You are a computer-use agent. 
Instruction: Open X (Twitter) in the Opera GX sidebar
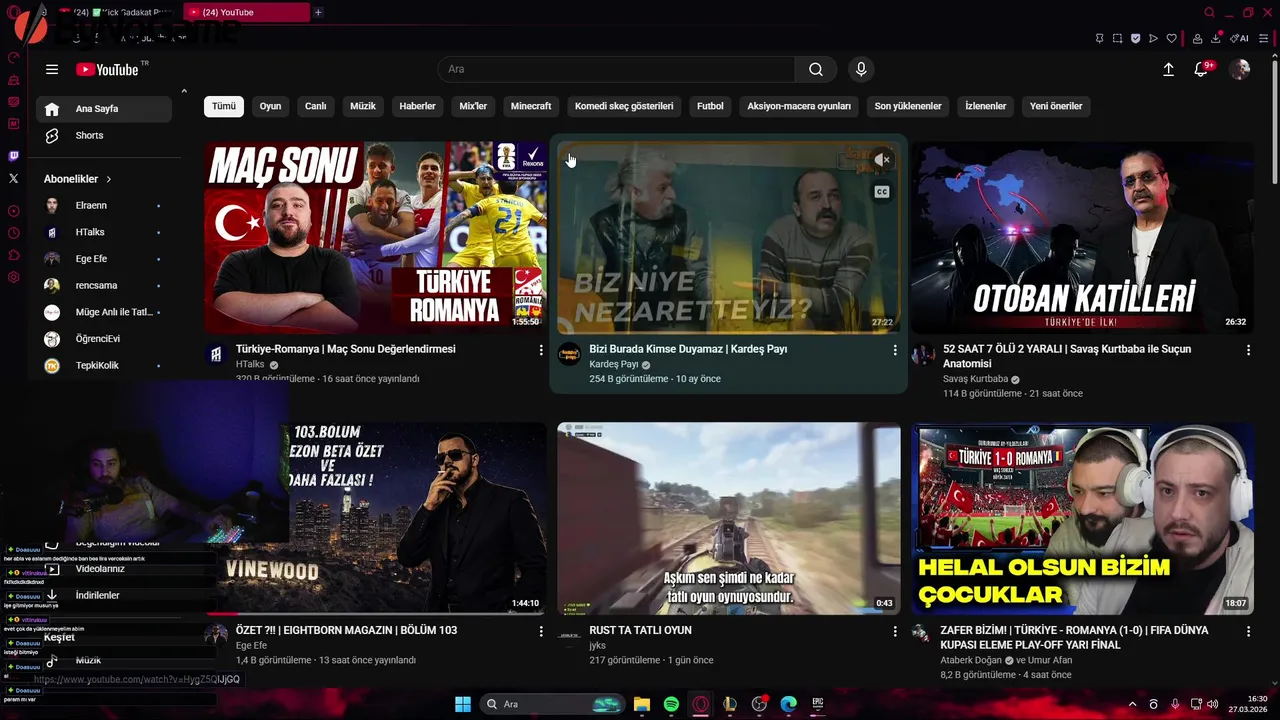pos(13,178)
